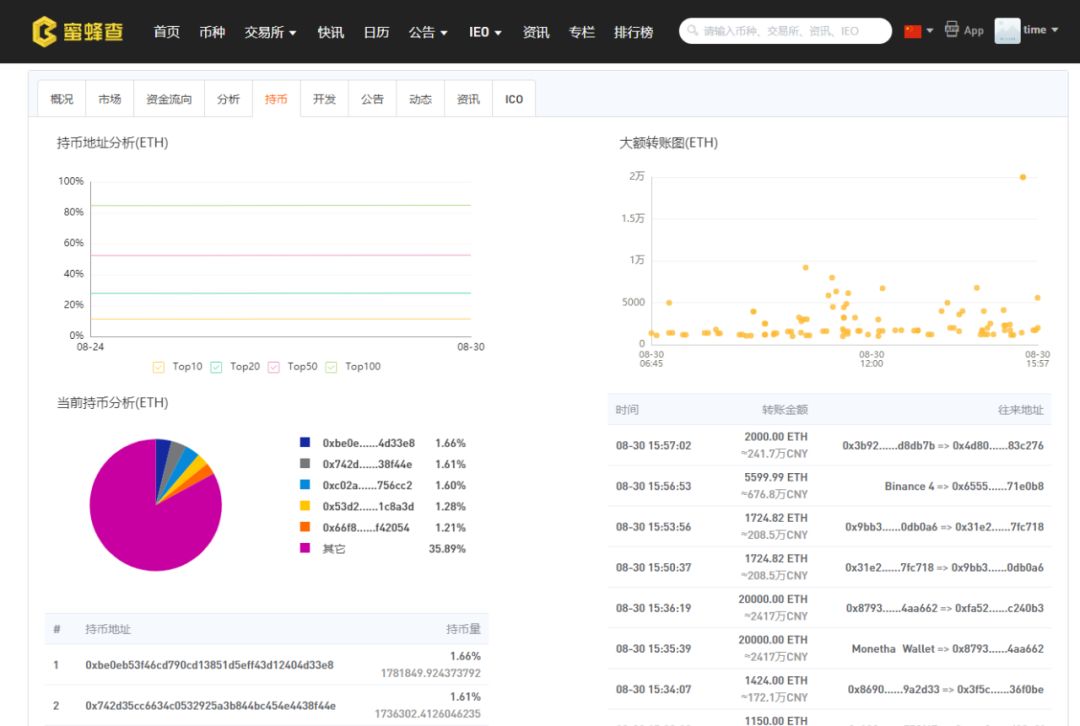Expand the 公告 dropdown in navbar

point(428,32)
